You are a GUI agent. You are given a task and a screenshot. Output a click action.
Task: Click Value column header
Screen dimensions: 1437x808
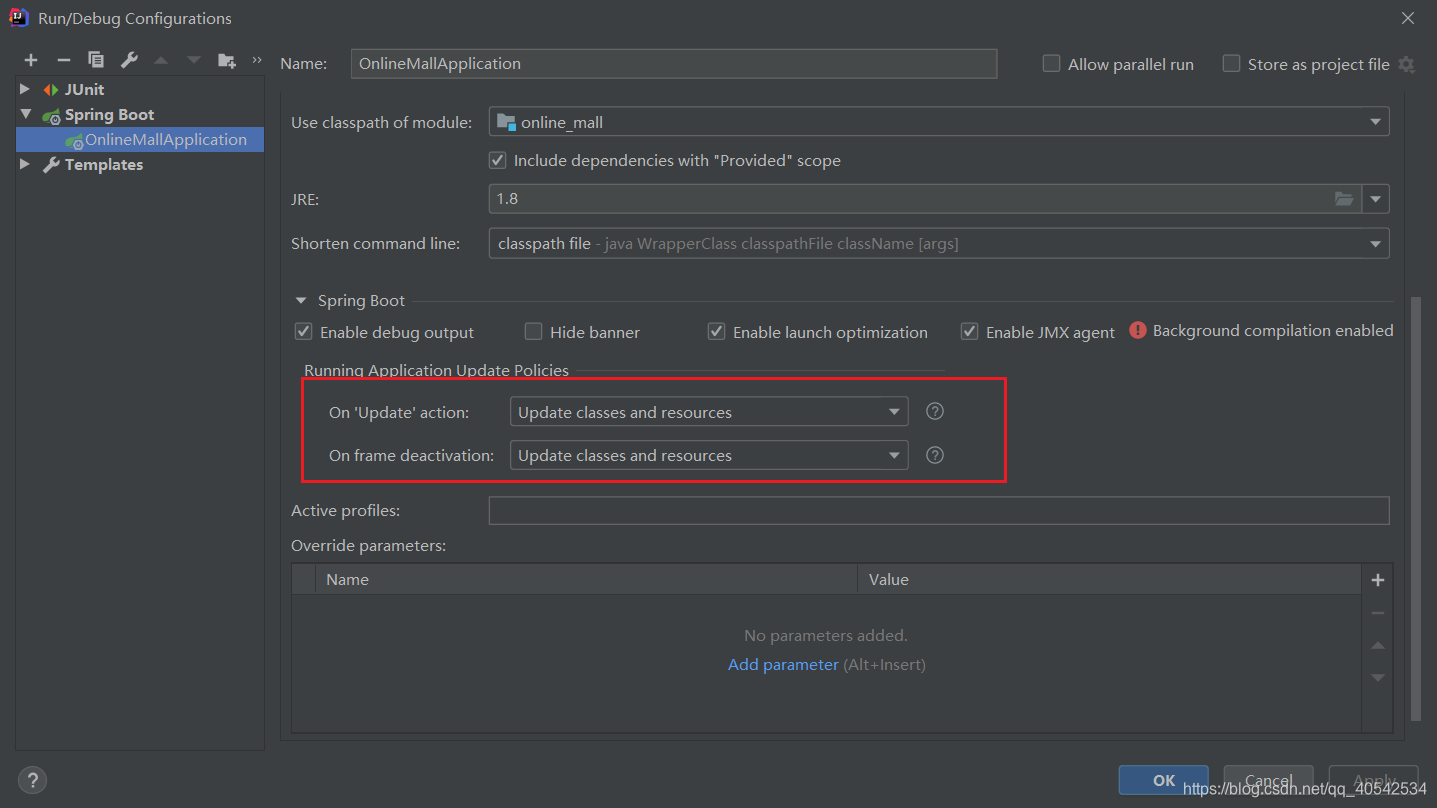(1109, 579)
